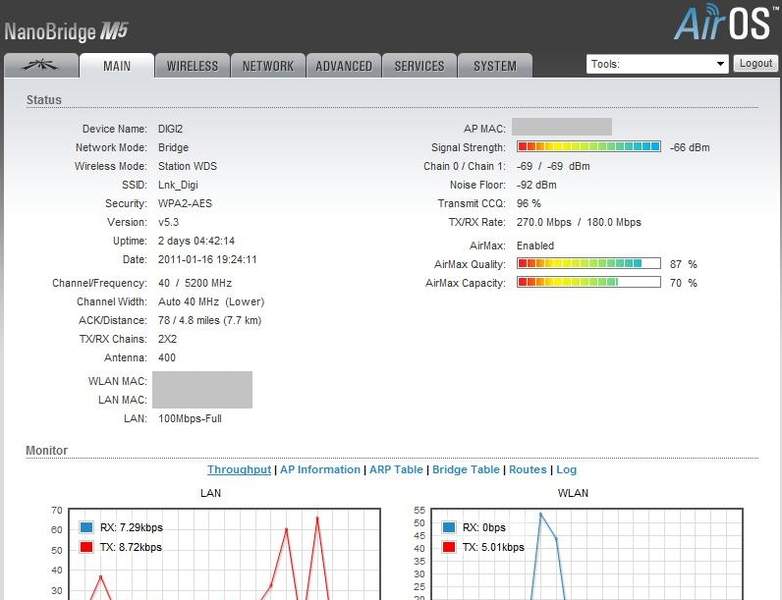Click the Signal Strength bar
This screenshot has height=600, width=782.
pos(588,147)
